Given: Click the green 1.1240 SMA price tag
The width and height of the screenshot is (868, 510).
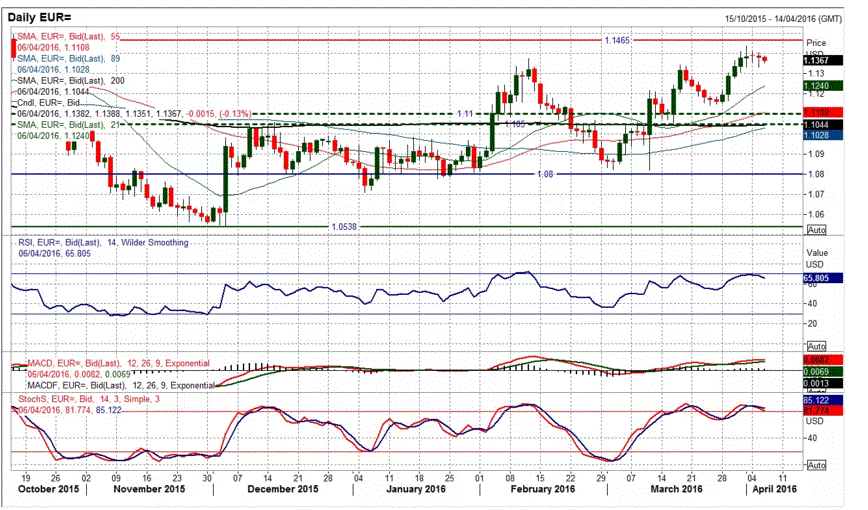Looking at the screenshot, I should pyautogui.click(x=819, y=86).
